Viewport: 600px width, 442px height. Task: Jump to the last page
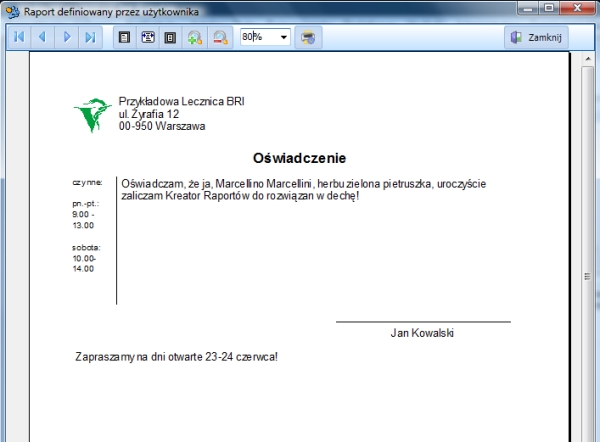click(90, 37)
